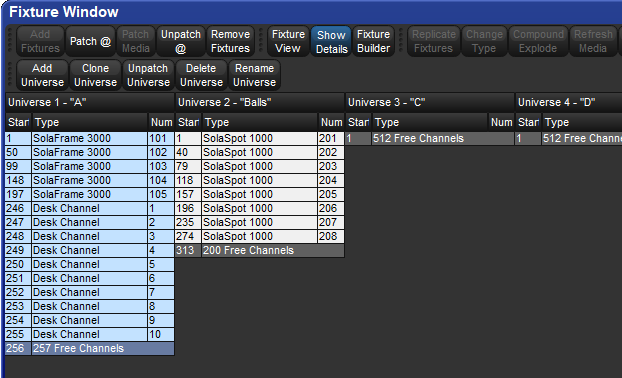
Task: Select SolaSpot 1000 at start address 274
Action: 260,236
